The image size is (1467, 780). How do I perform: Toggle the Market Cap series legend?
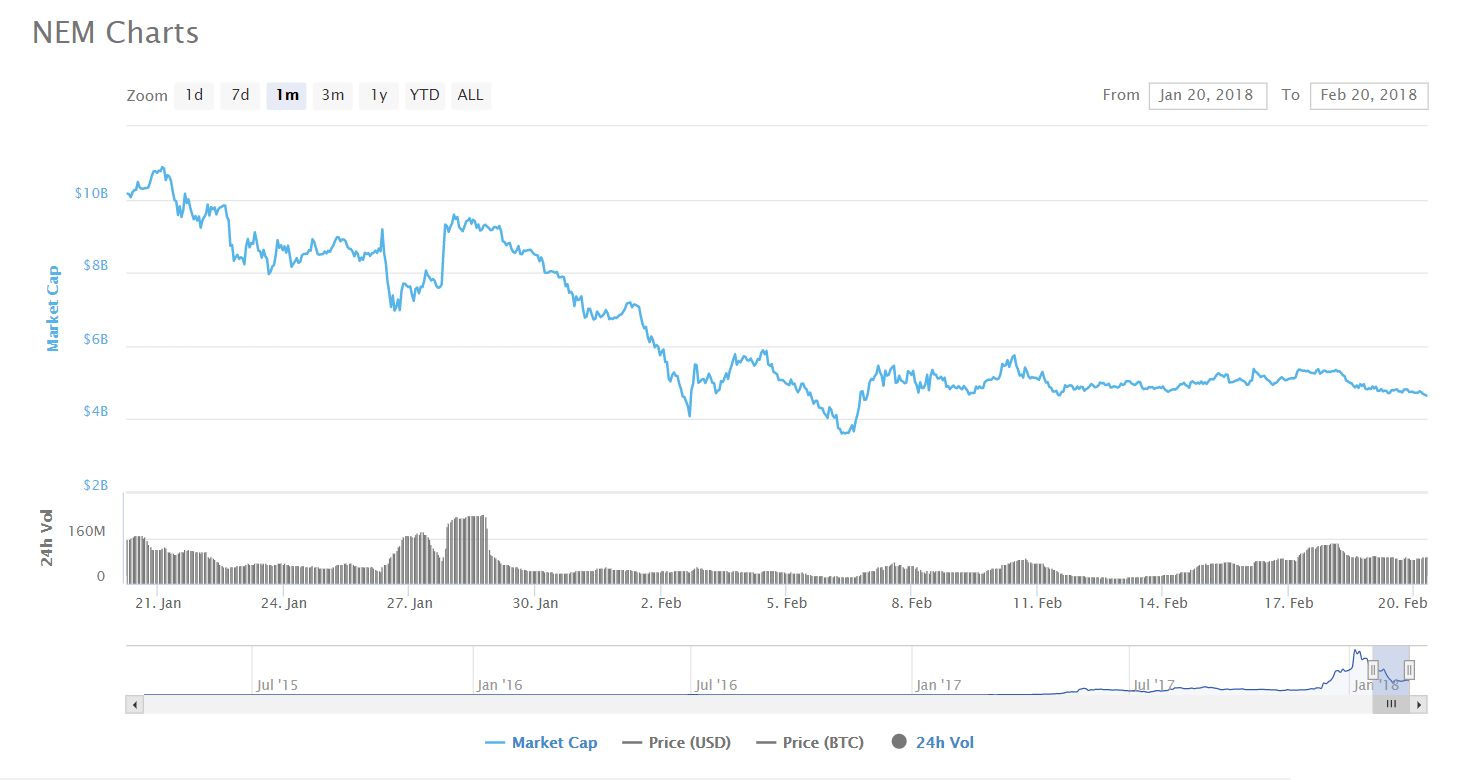pyautogui.click(x=541, y=742)
